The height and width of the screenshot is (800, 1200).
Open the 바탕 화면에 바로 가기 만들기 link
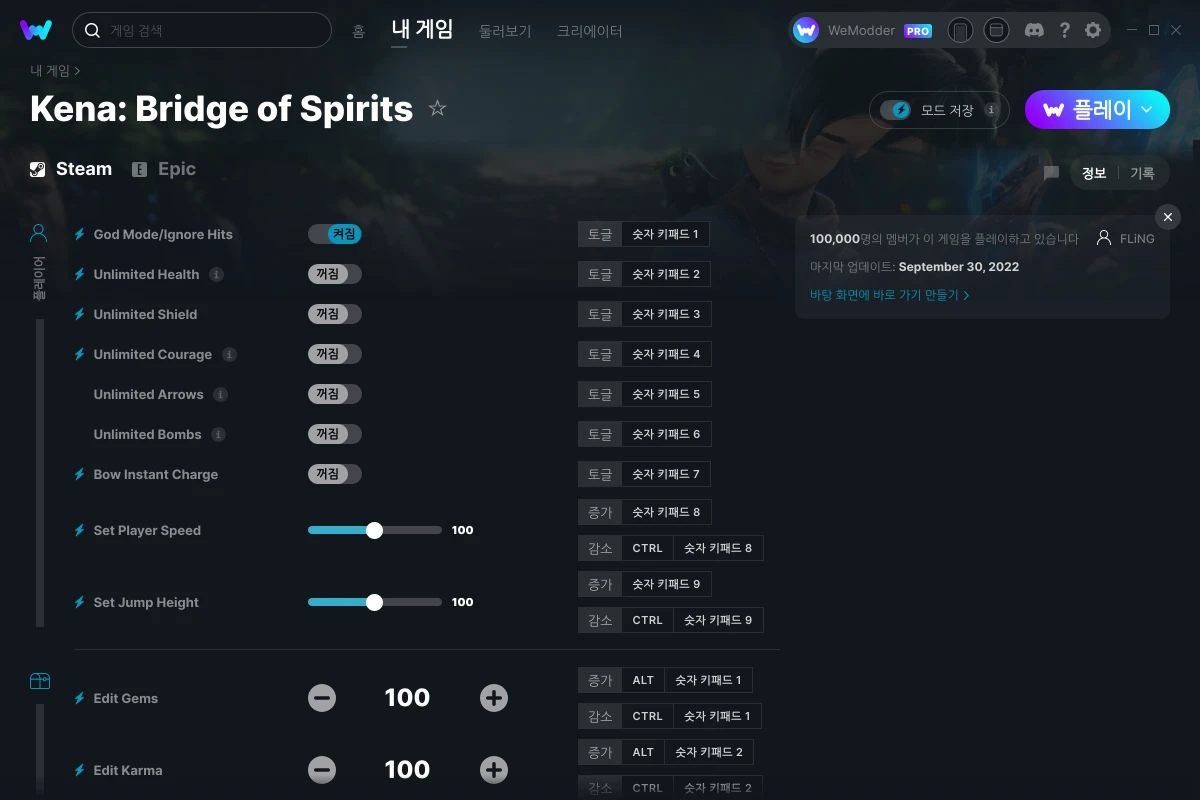[890, 295]
